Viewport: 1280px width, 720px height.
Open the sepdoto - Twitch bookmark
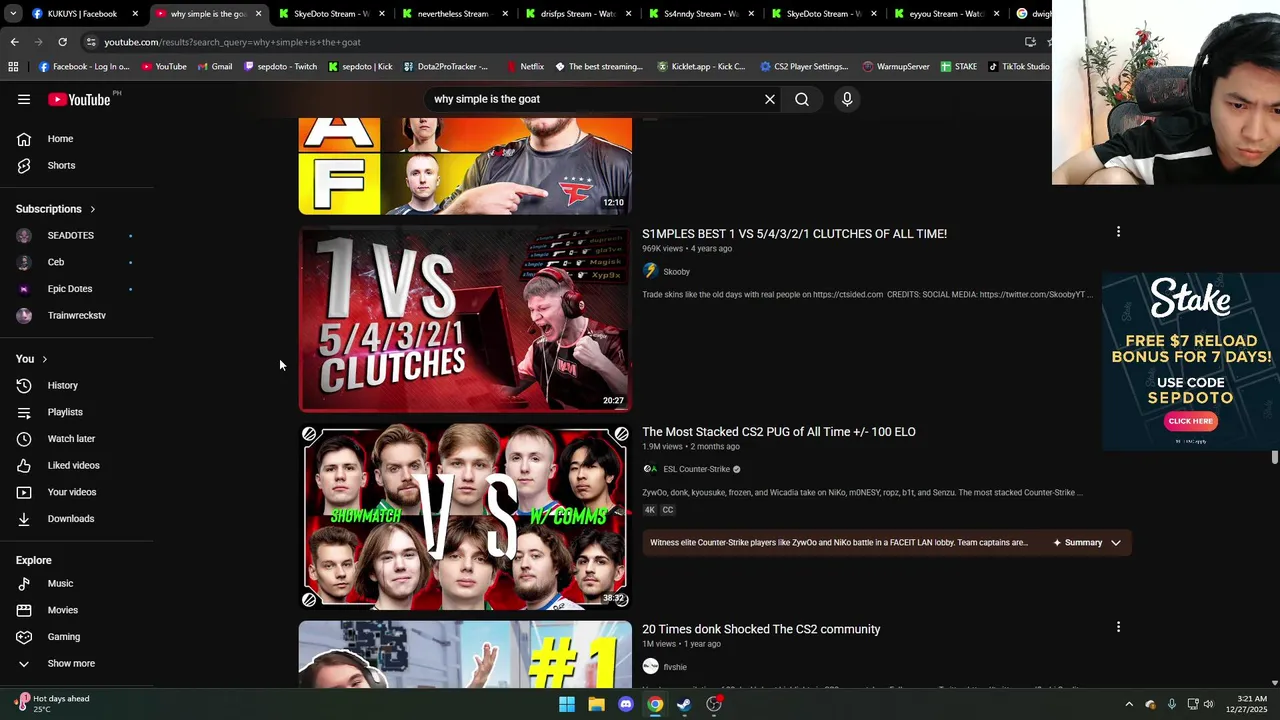(279, 67)
